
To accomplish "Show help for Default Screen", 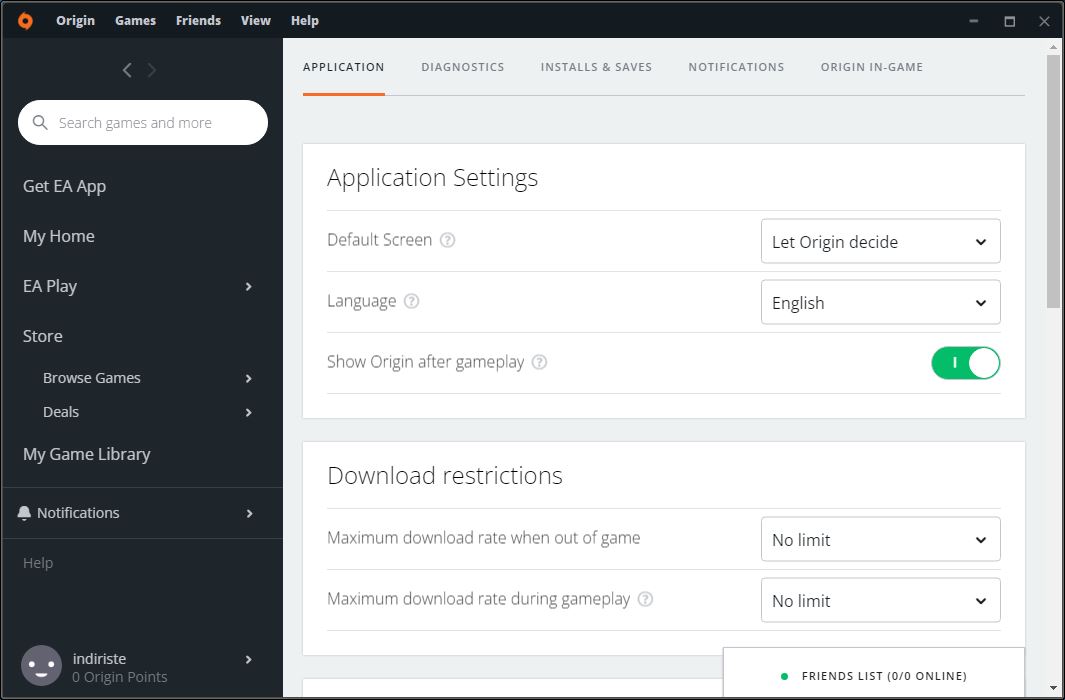I will tap(448, 240).
